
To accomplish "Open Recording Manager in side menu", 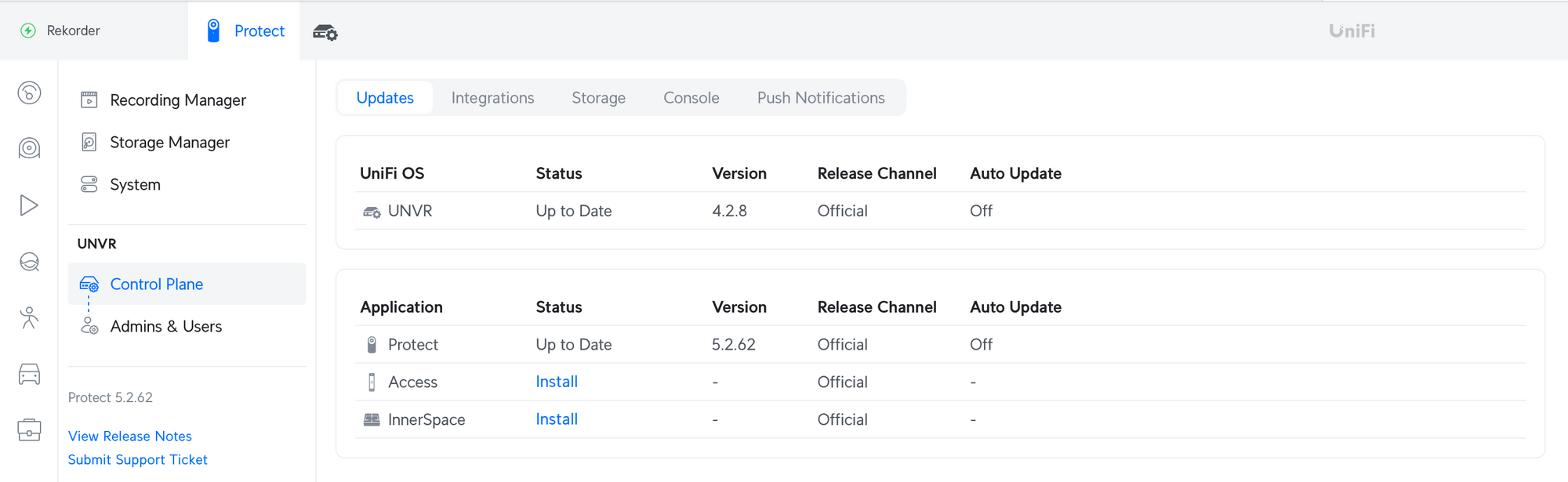I will tap(178, 100).
